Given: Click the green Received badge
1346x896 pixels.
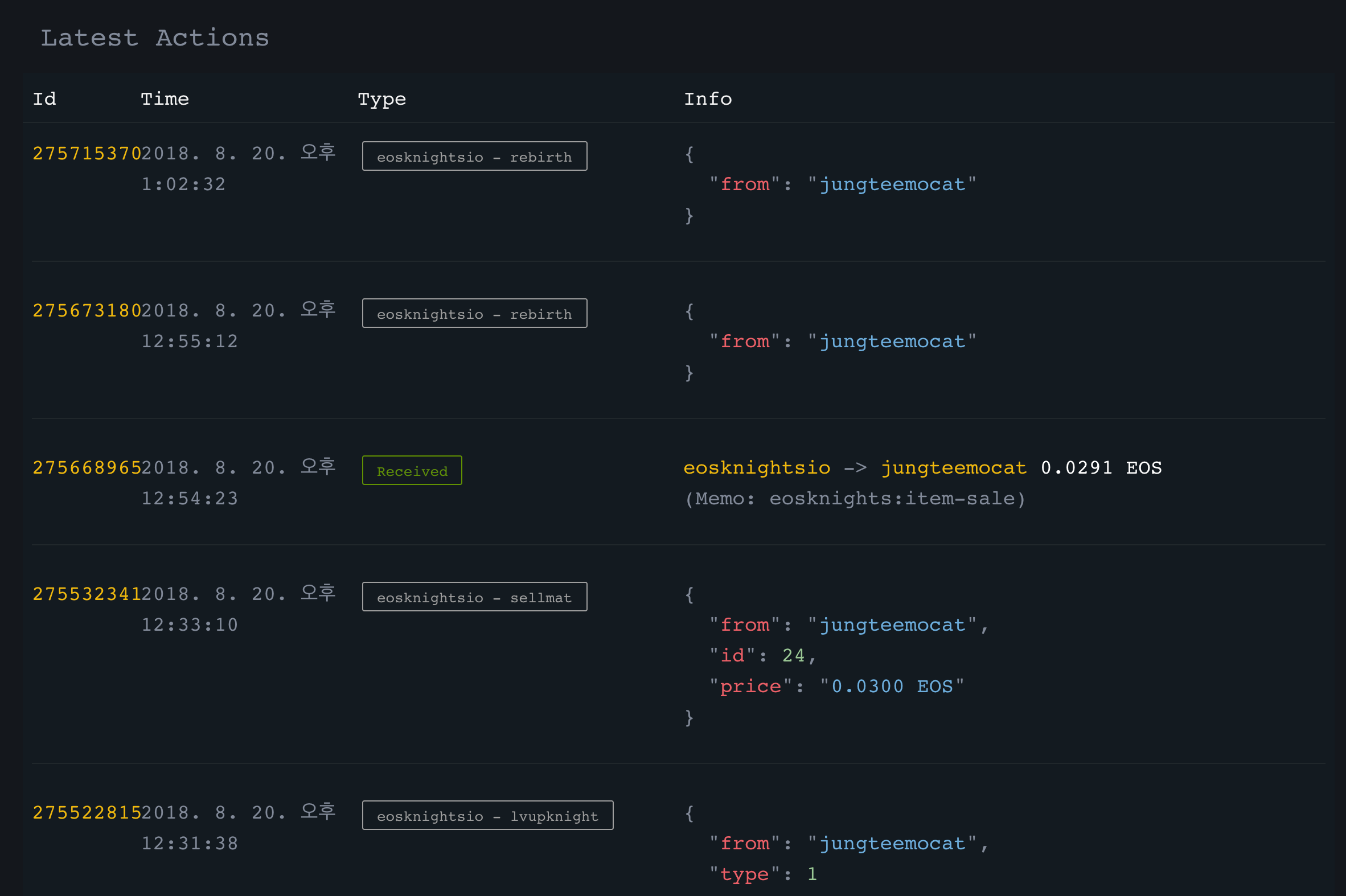Looking at the screenshot, I should (x=412, y=471).
